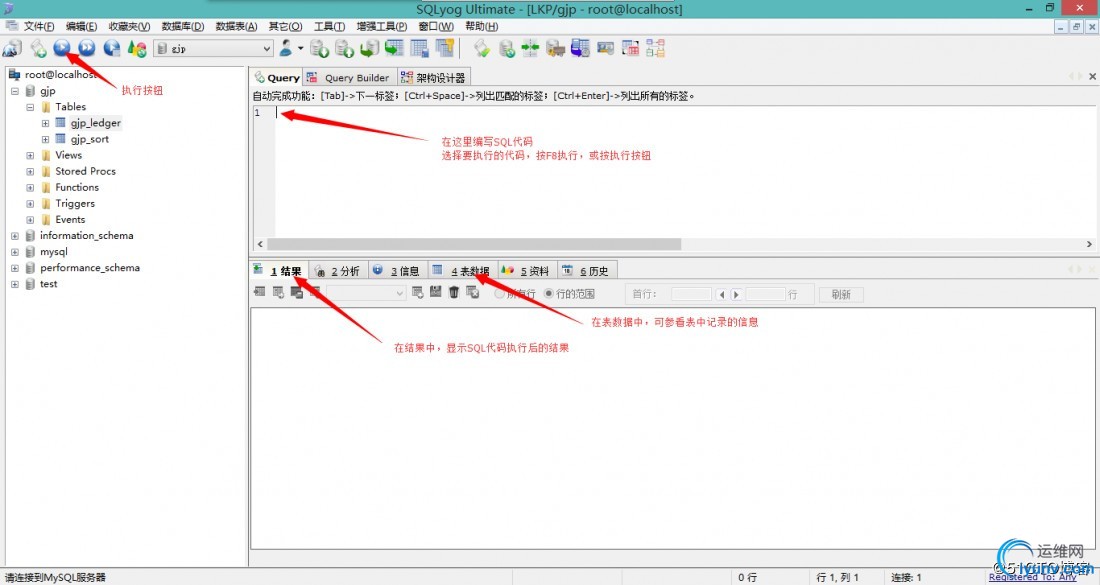
Task: Click the query with green check icon
Action: pos(481,48)
